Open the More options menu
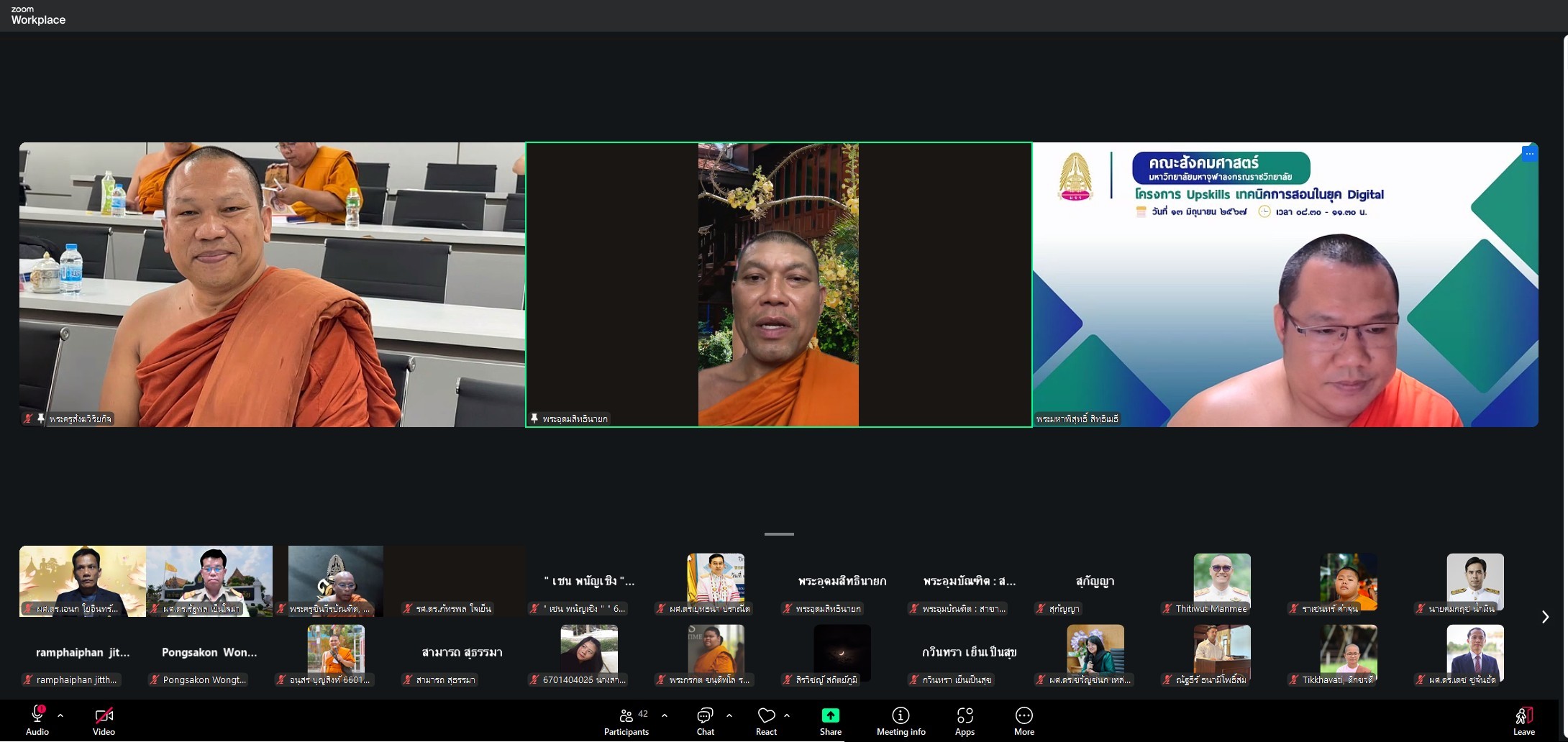Screen dimensions: 1568x742 click(x=1024, y=721)
